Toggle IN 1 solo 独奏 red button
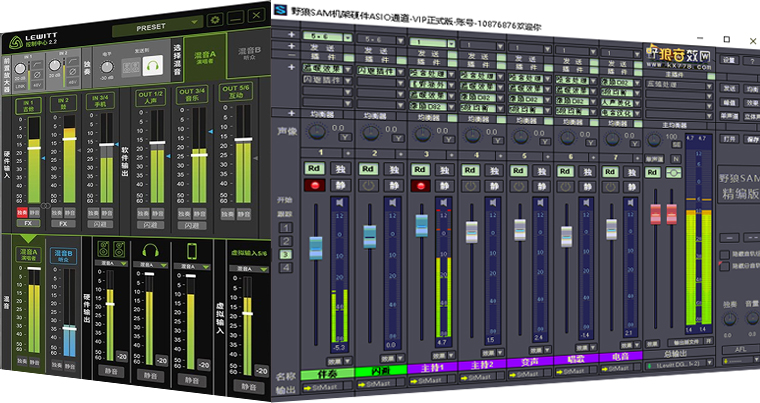Image resolution: width=760 pixels, height=403 pixels. pyautogui.click(x=22, y=212)
